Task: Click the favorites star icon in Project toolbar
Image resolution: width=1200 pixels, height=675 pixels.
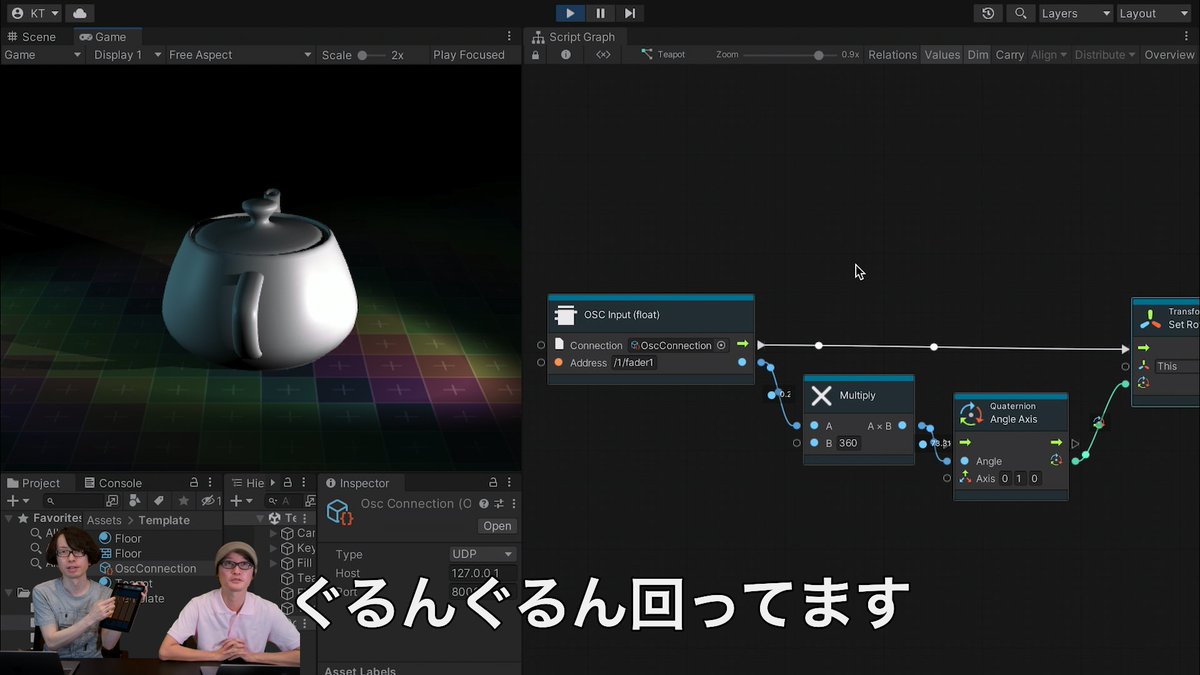Action: [x=183, y=501]
